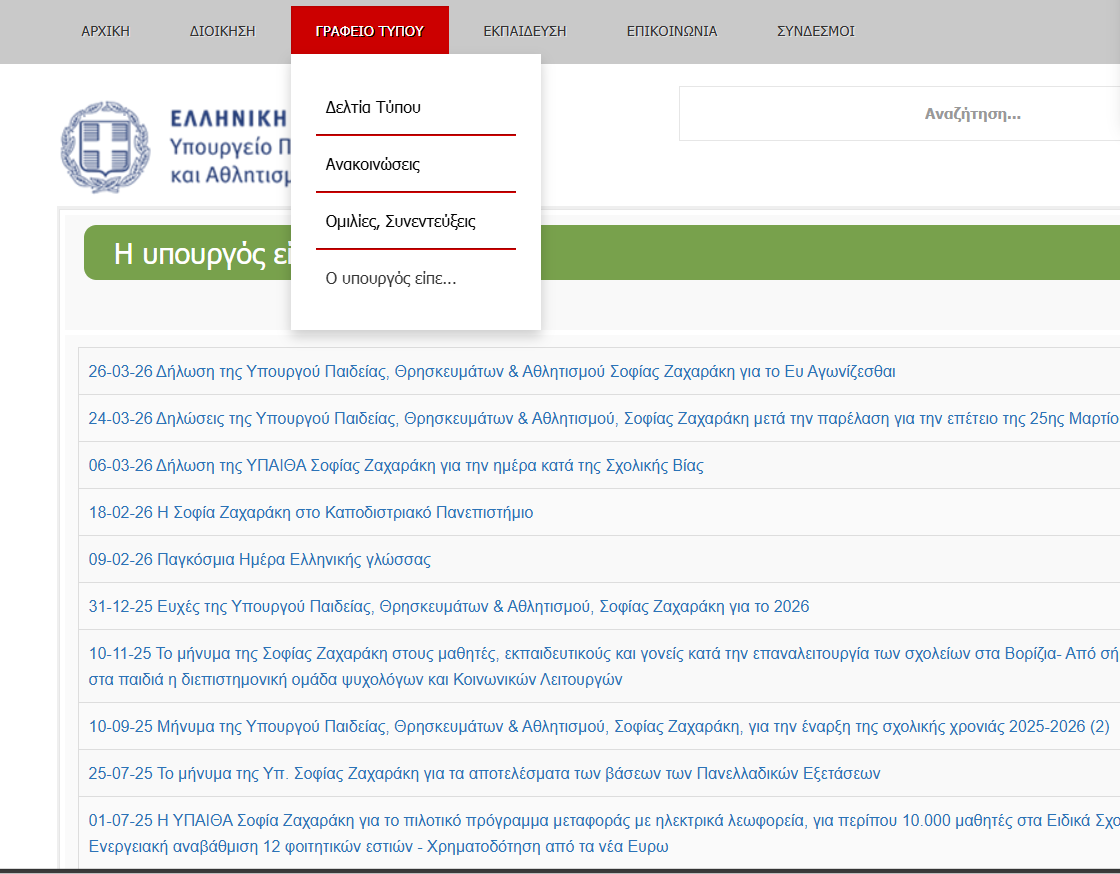Focus the Αναζήτηση search field

point(900,114)
